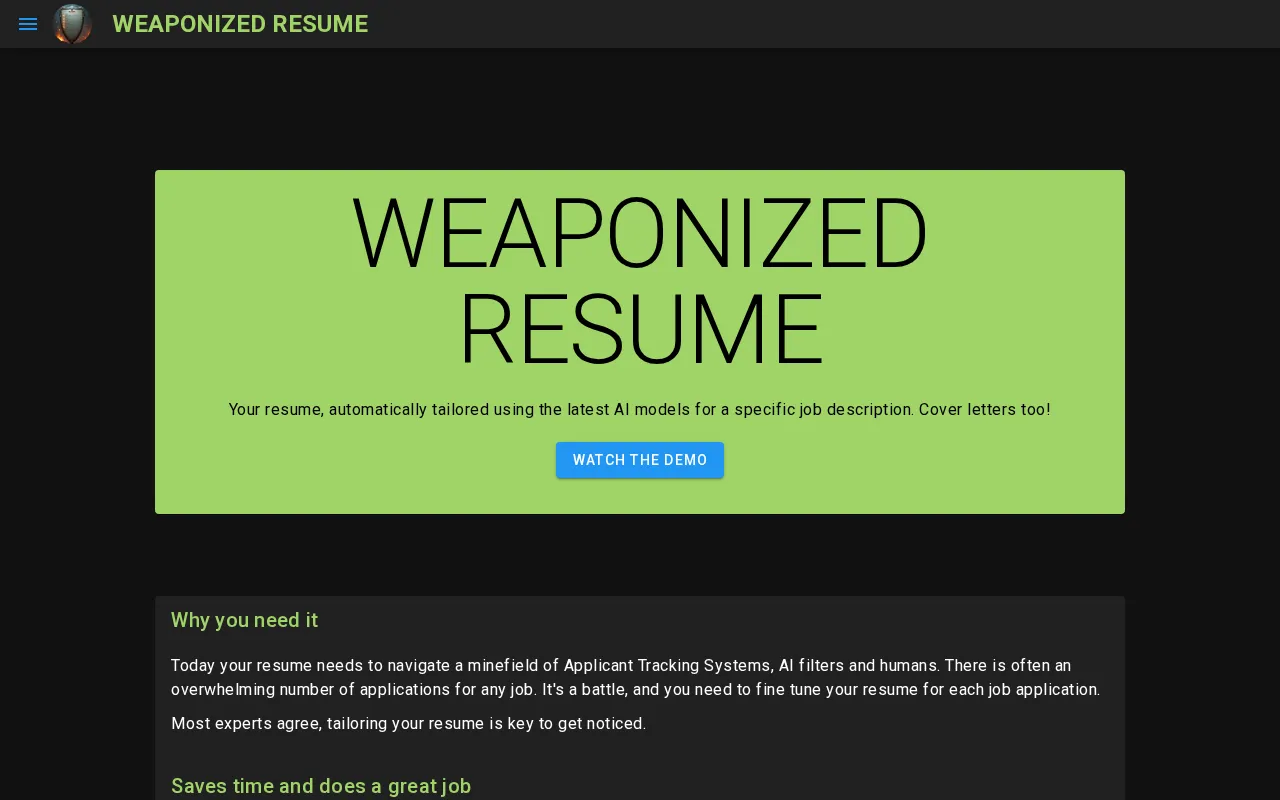Click the 'Most experts agree' sentence
This screenshot has height=800, width=1280.
pos(408,723)
